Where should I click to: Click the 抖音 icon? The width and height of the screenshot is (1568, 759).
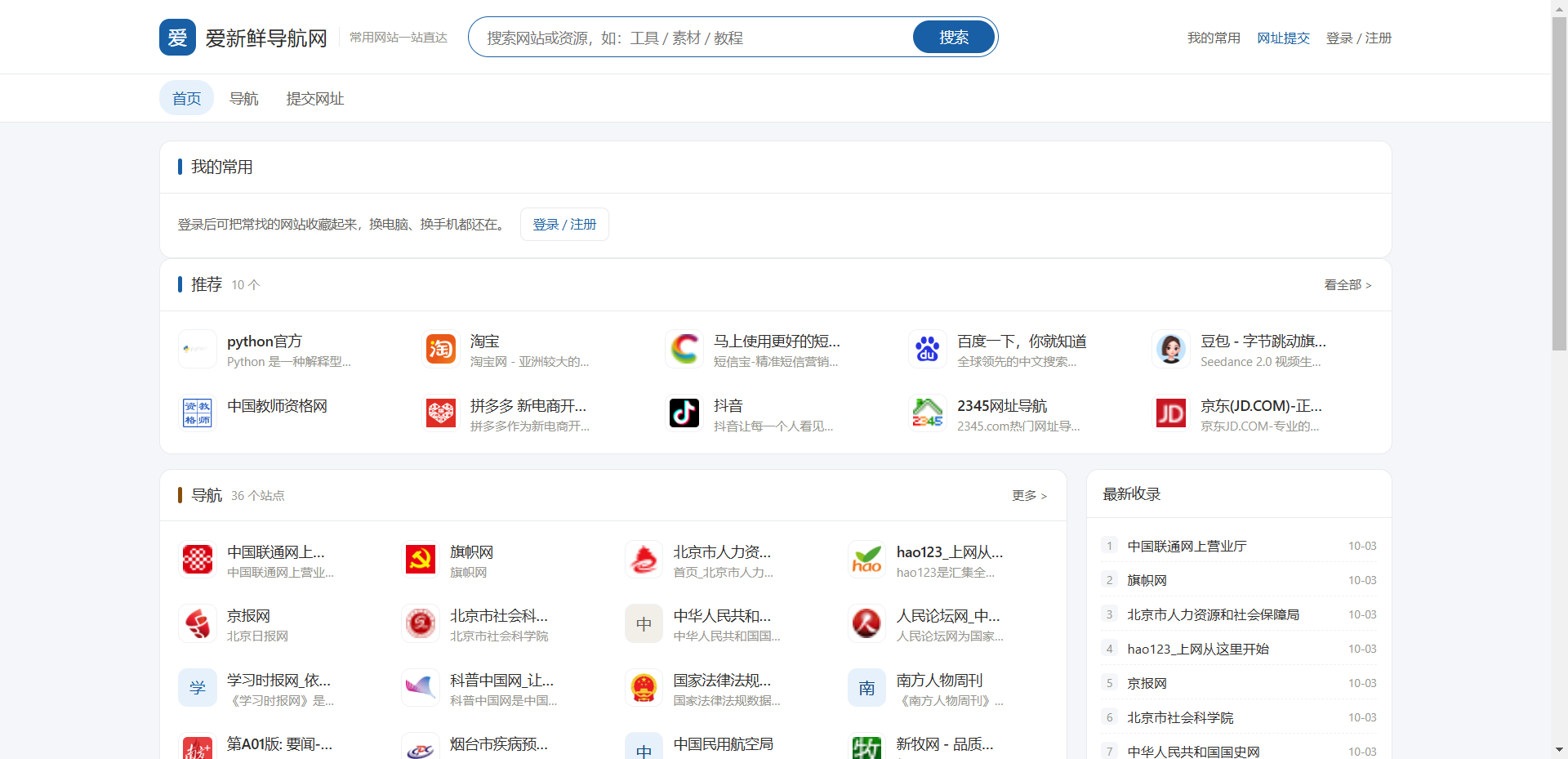pyautogui.click(x=684, y=413)
